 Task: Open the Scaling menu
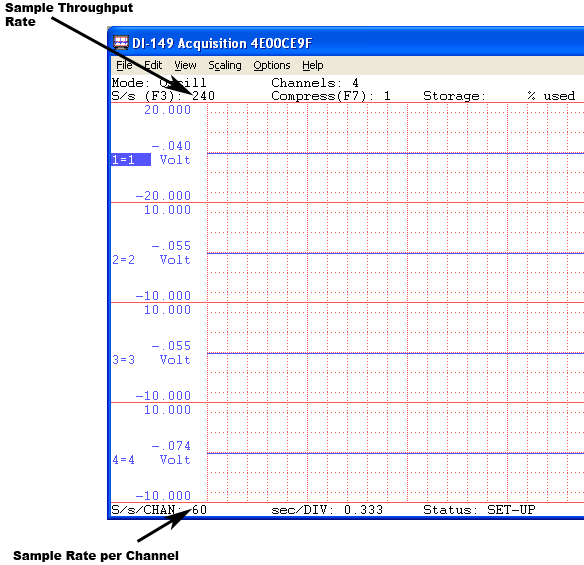tap(225, 65)
